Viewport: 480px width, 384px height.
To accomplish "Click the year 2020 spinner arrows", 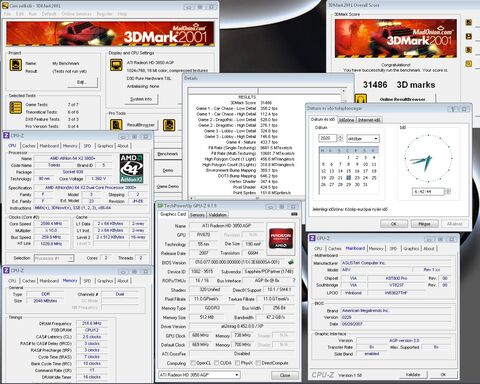I will click(x=340, y=138).
